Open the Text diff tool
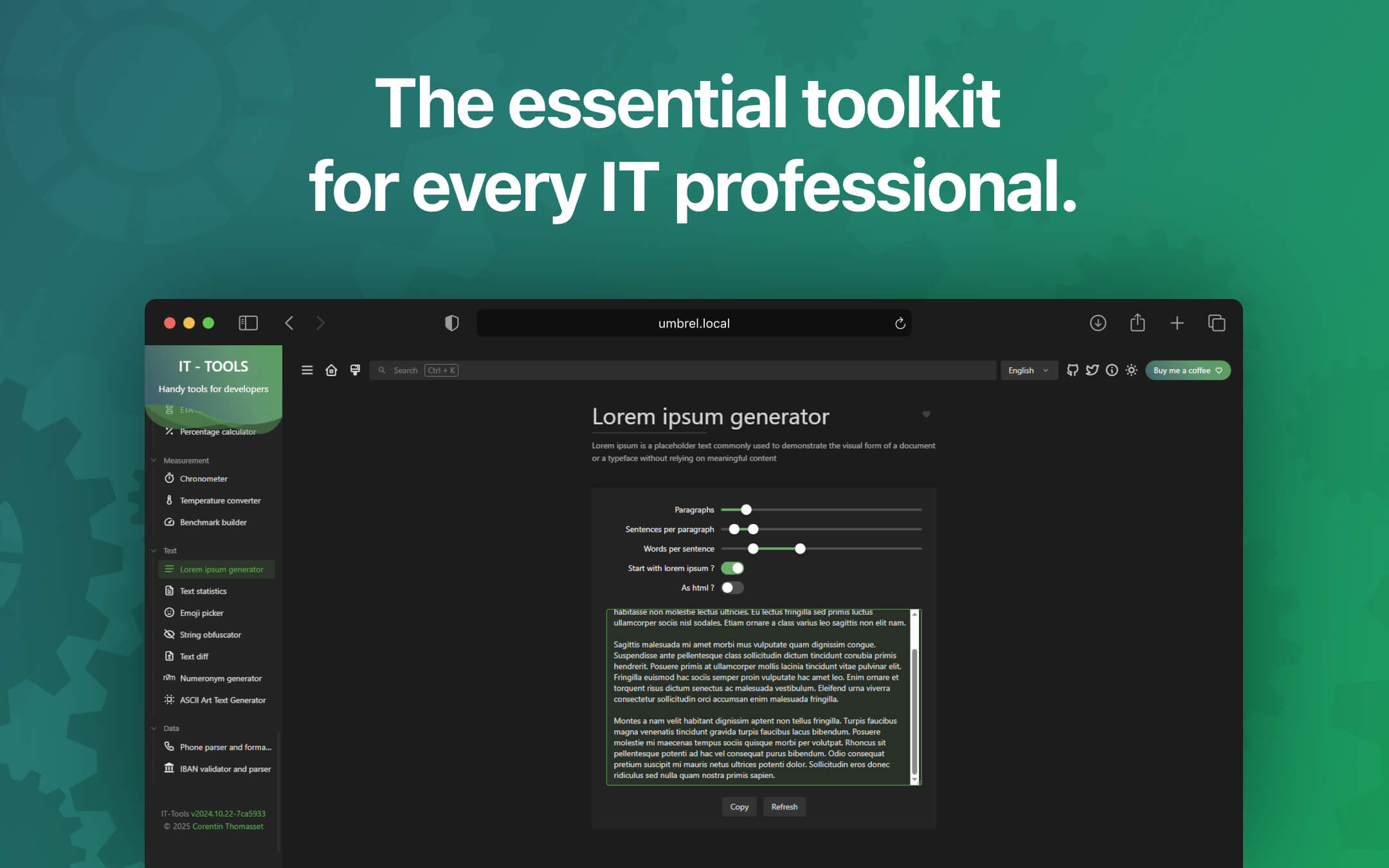 point(194,656)
